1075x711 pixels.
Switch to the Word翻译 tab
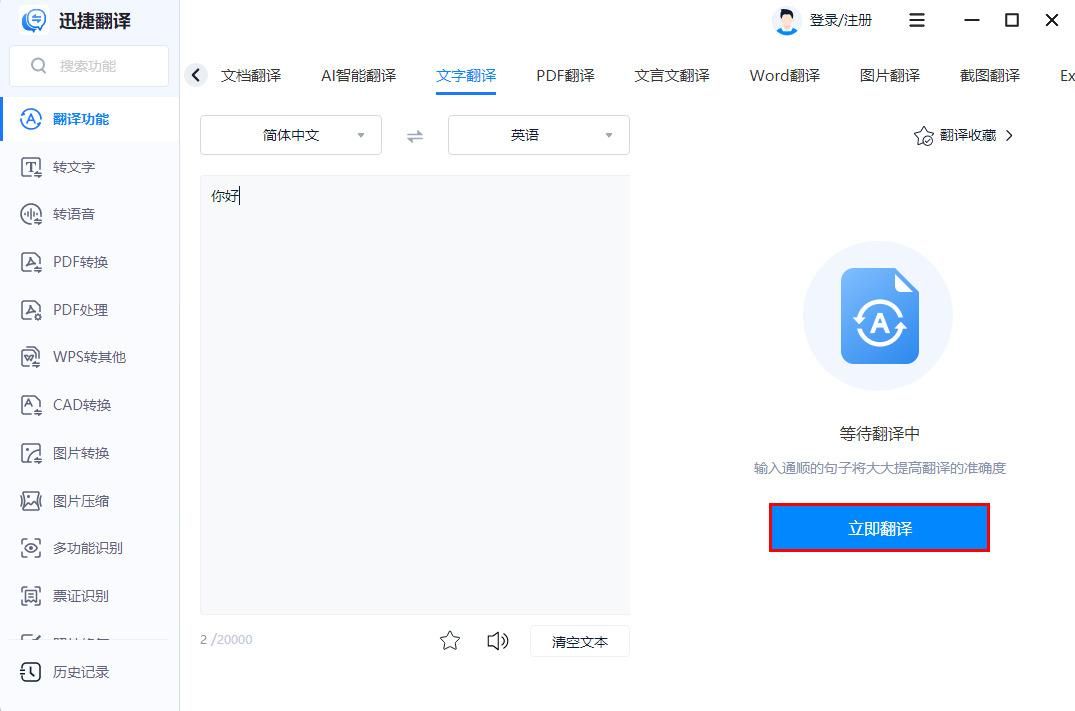tap(785, 75)
